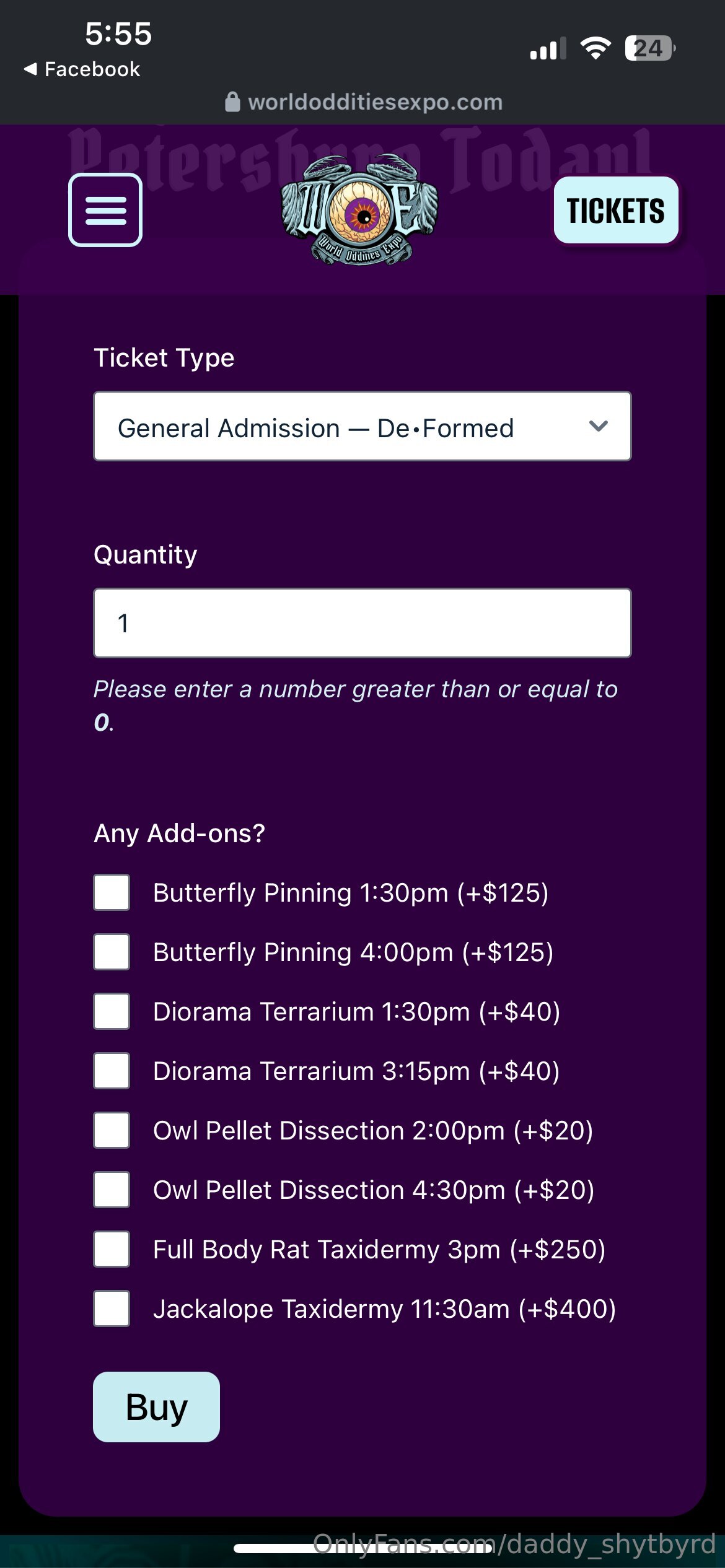
Task: Tap the lock icon in address bar
Action: coord(232,102)
